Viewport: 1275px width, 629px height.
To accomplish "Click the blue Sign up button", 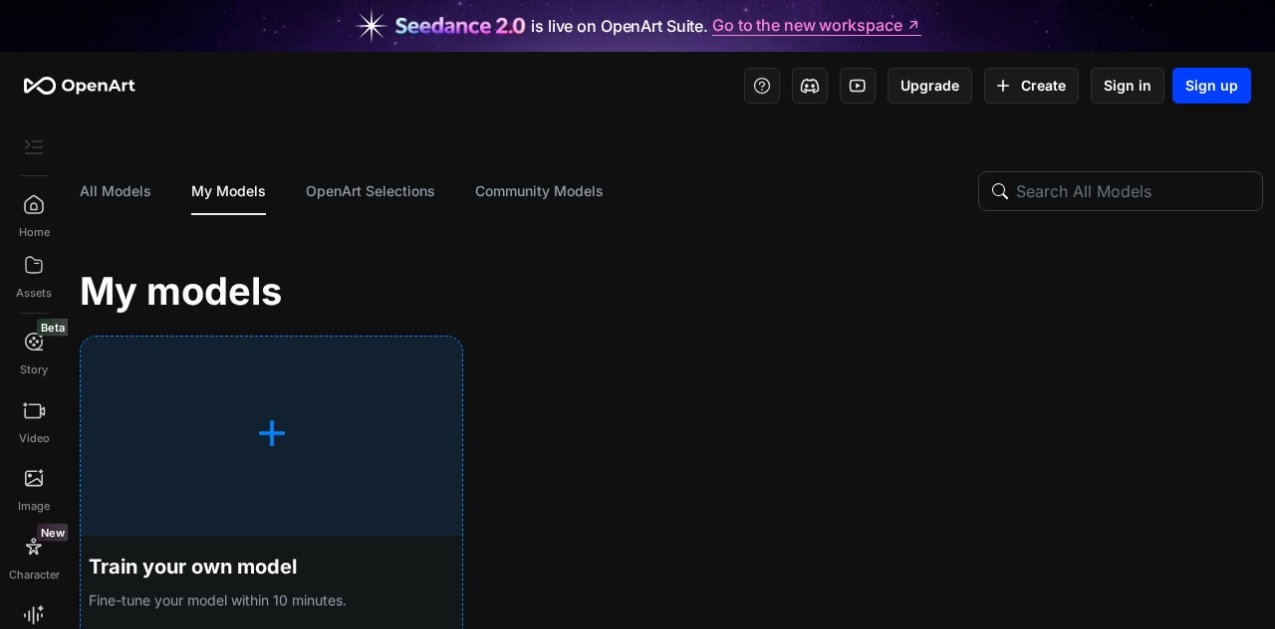I will [1211, 86].
